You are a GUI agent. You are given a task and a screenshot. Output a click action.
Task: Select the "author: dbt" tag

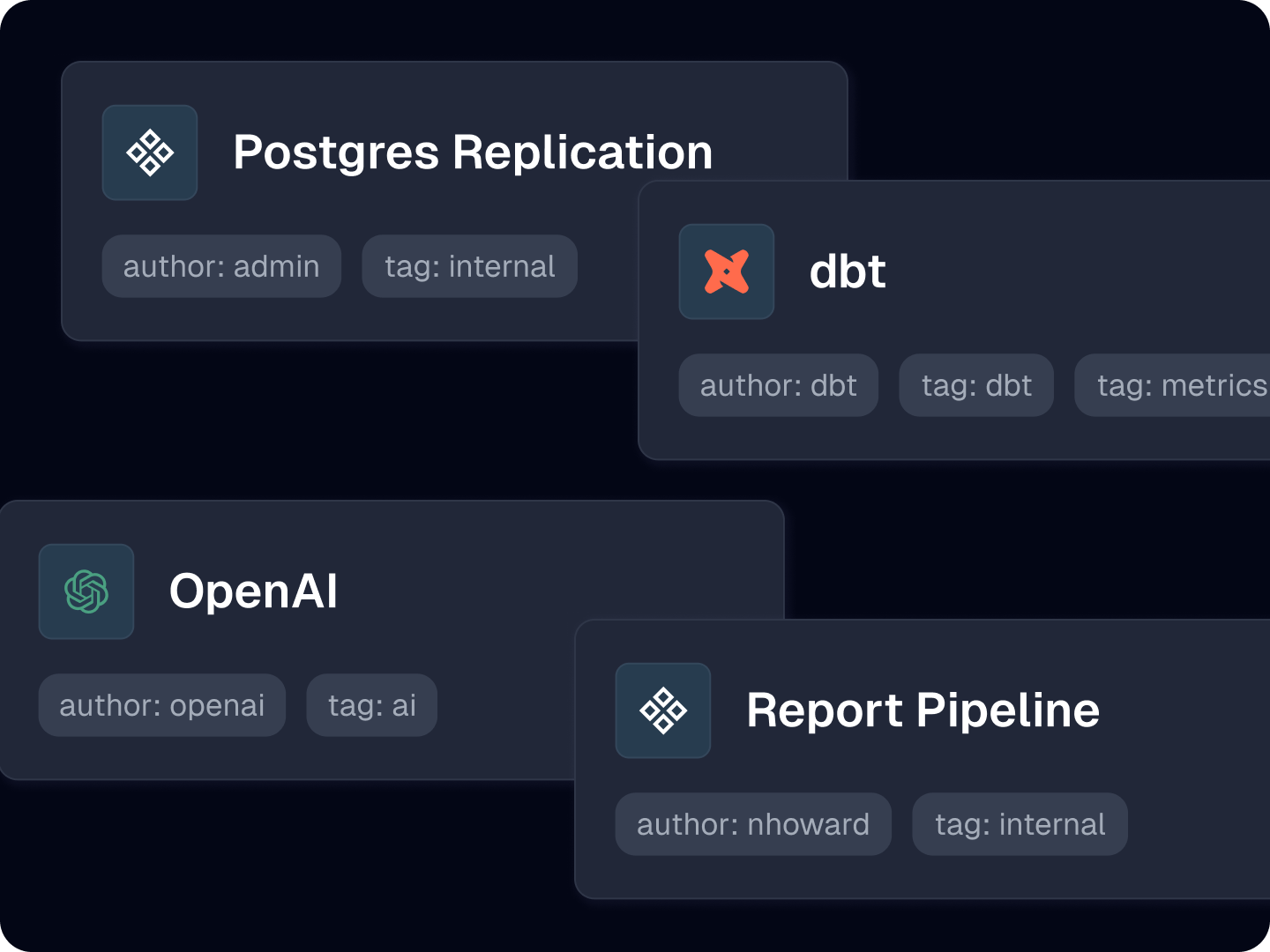pos(779,385)
